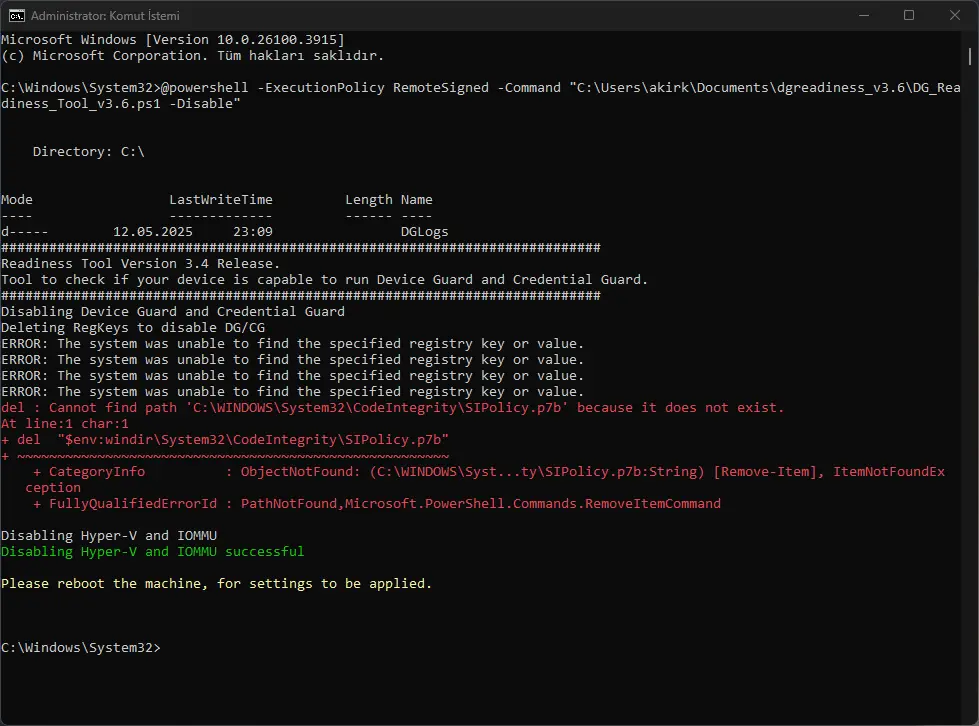
Task: Click 'Please reboot the machine' message
Action: [x=217, y=584]
